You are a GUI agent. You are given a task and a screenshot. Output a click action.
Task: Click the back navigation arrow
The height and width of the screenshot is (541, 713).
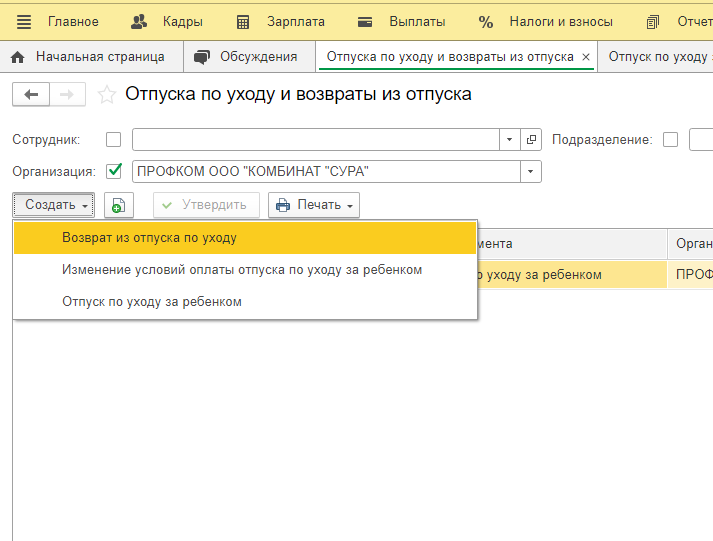pos(31,94)
